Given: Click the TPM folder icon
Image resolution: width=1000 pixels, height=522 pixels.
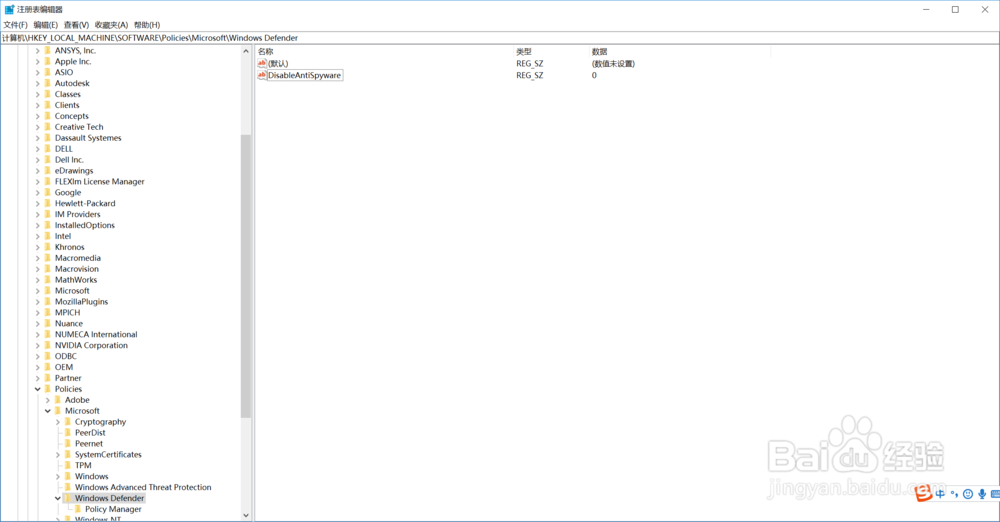Looking at the screenshot, I should 68,465.
